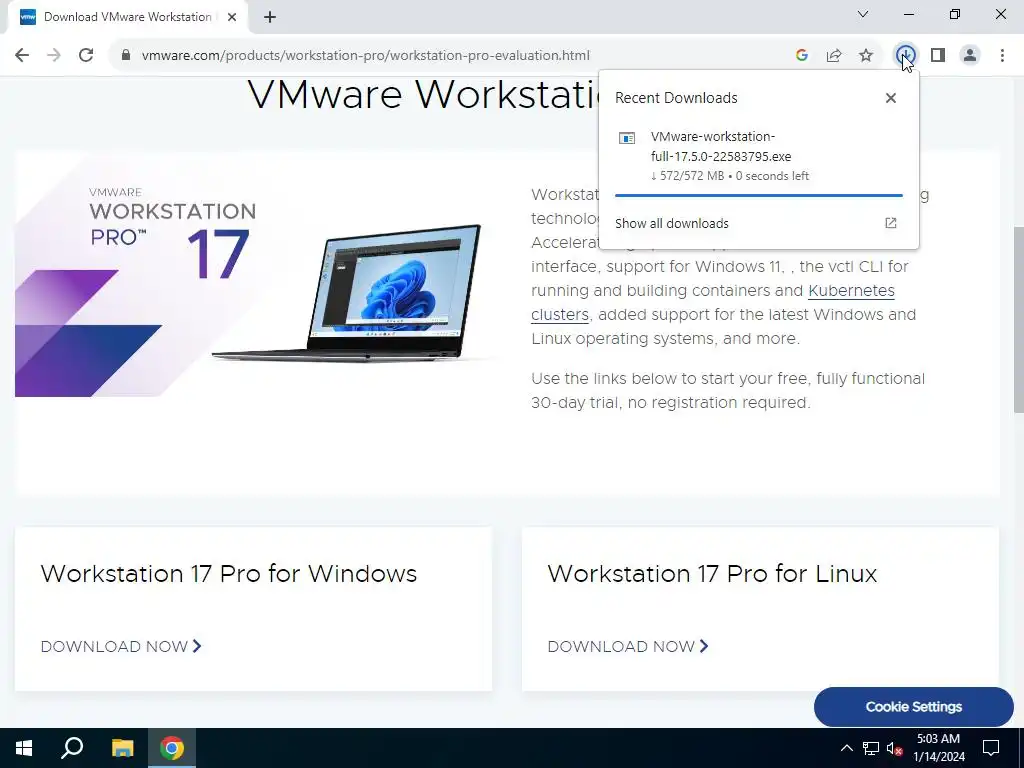The image size is (1024, 768).
Task: Close the Recent Downloads popup
Action: (x=891, y=98)
